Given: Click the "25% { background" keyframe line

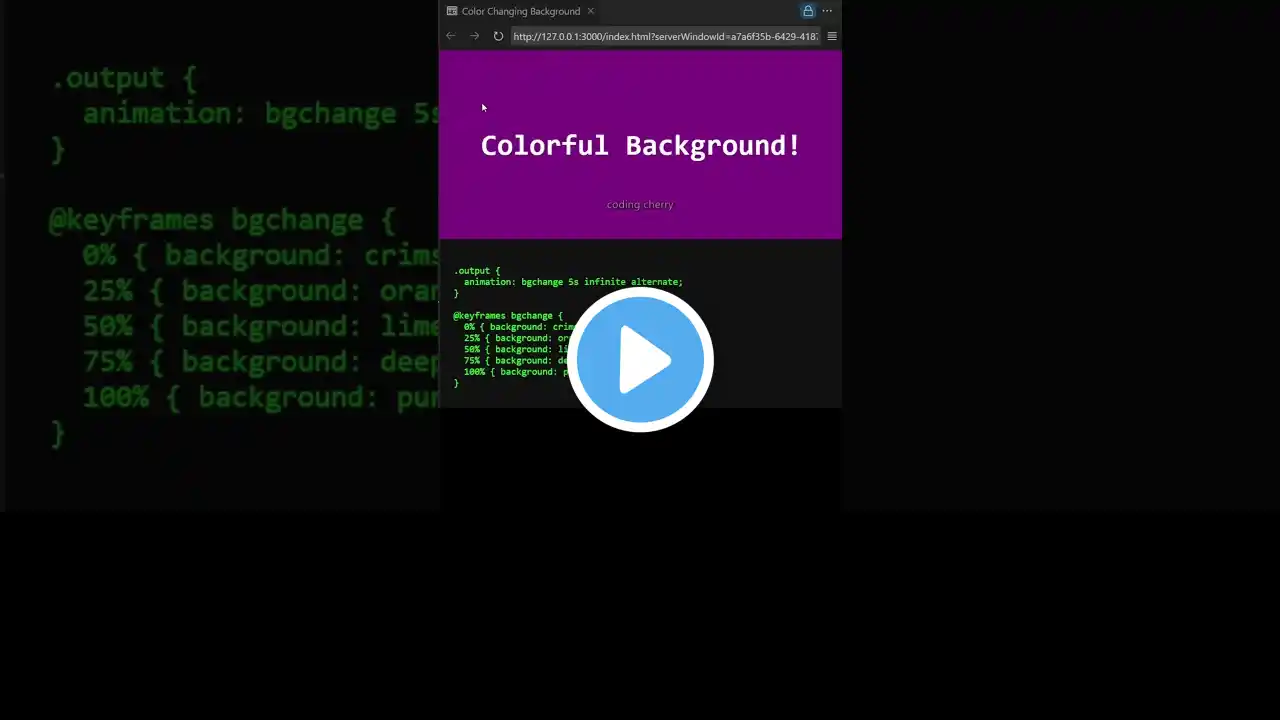Looking at the screenshot, I should 516,338.
